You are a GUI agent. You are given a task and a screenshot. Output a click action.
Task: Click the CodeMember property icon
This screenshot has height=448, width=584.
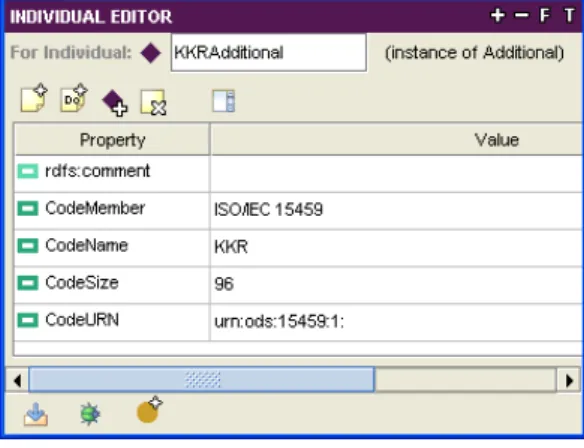pos(28,209)
